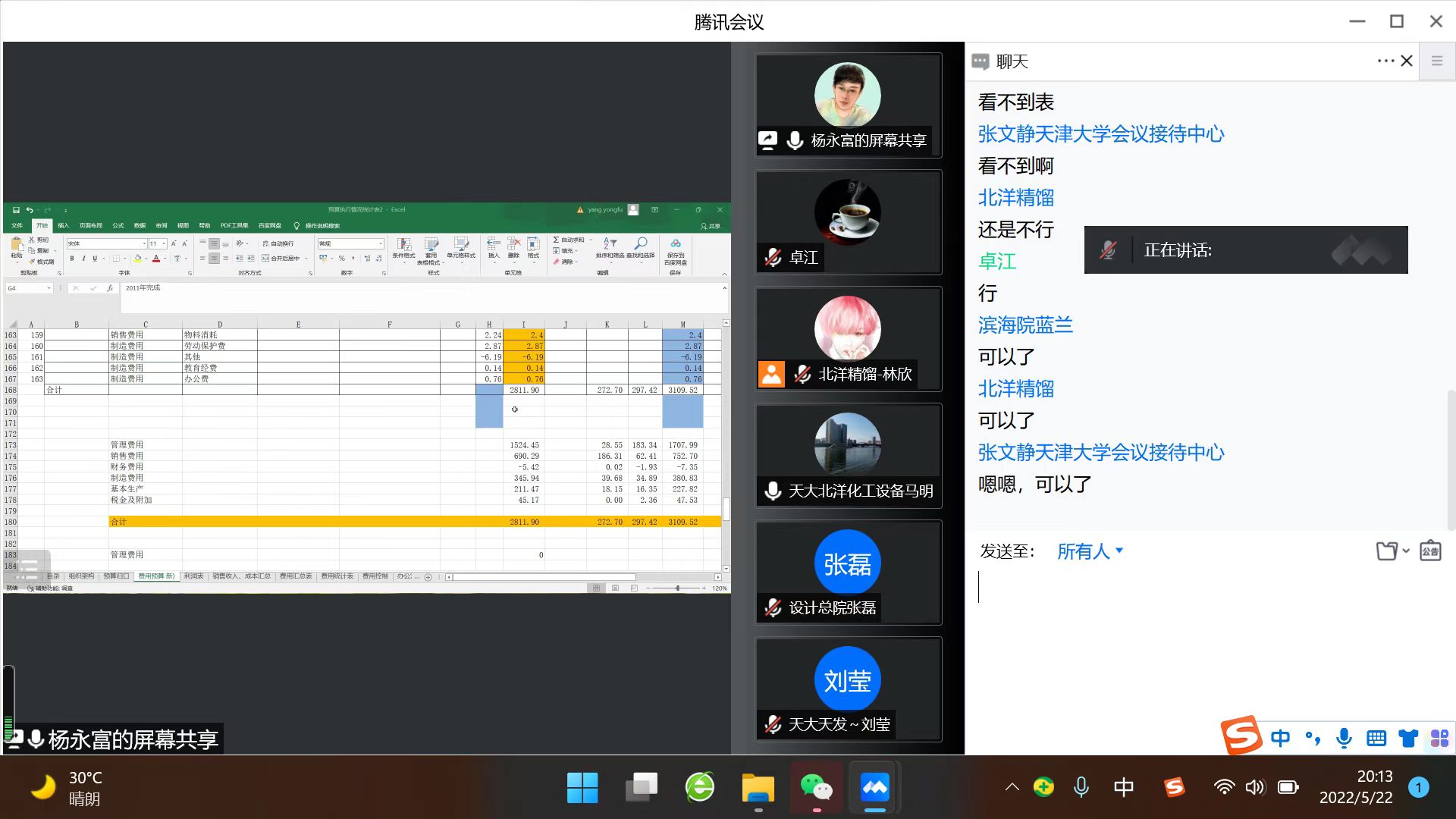
Task: Close the 聊天 chat panel
Action: [x=1407, y=61]
